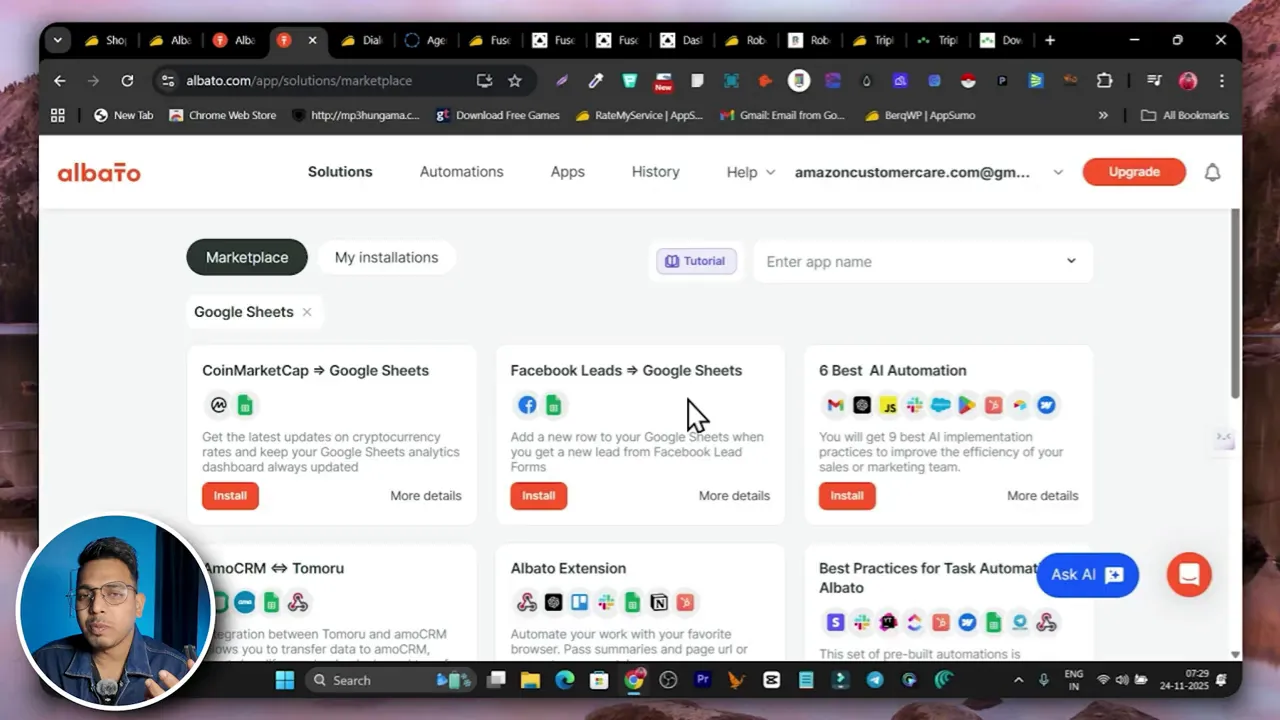Switch to the My installations tab
This screenshot has height=720, width=1280.
coord(386,257)
